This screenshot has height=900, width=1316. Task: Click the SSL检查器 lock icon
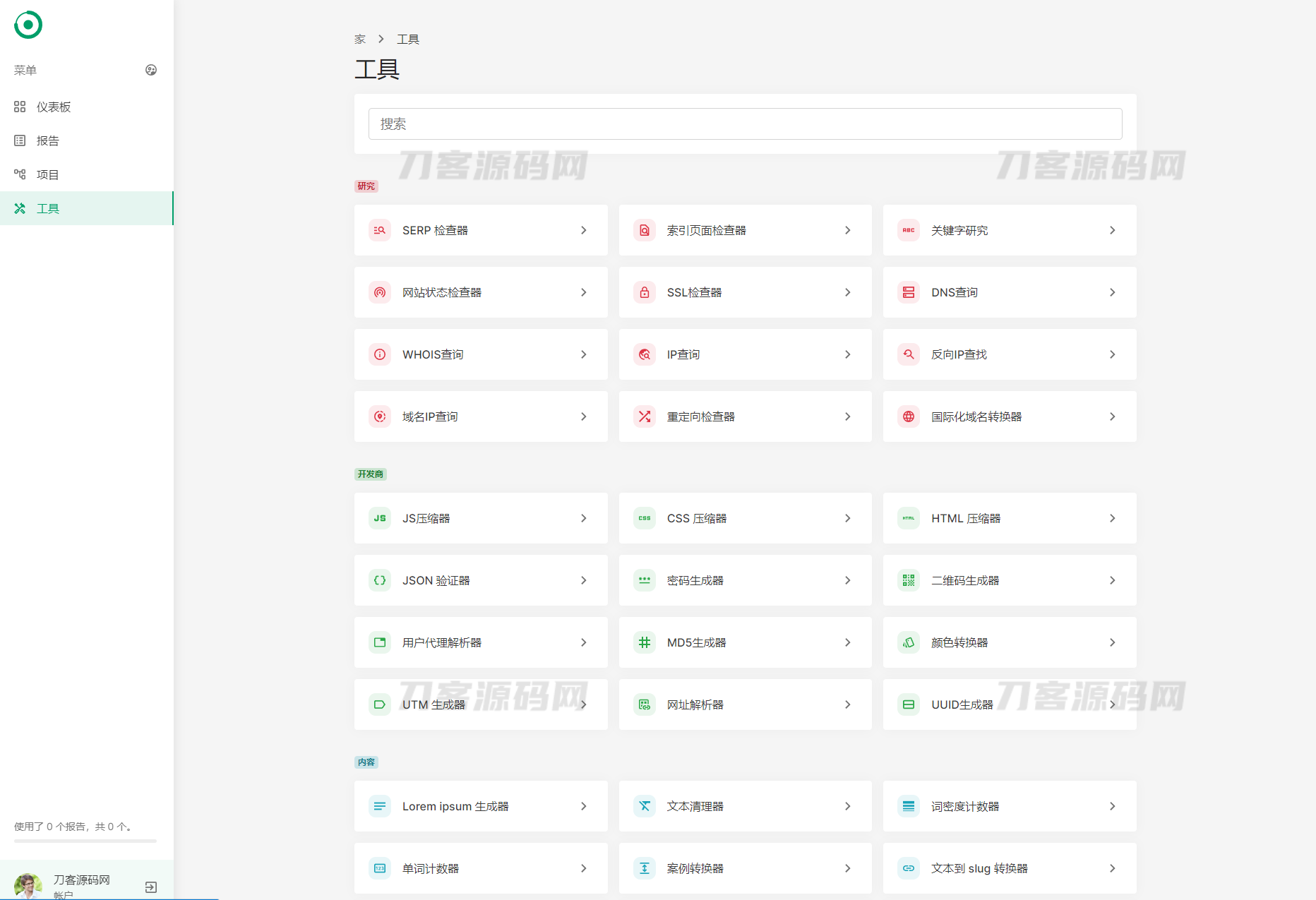point(644,292)
